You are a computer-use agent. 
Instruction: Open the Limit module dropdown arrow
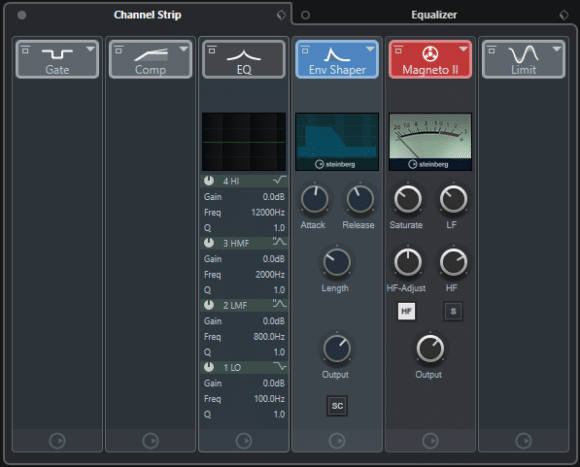556,49
